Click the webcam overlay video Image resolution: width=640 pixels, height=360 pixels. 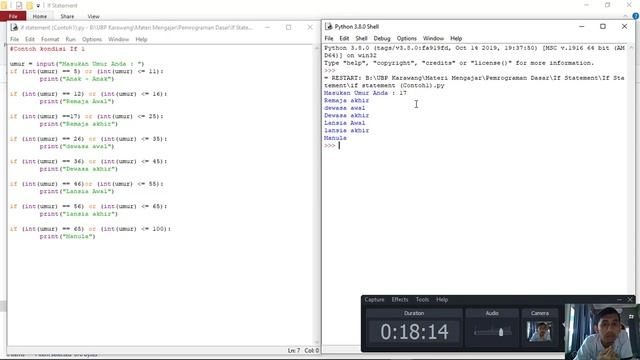tap(602, 331)
